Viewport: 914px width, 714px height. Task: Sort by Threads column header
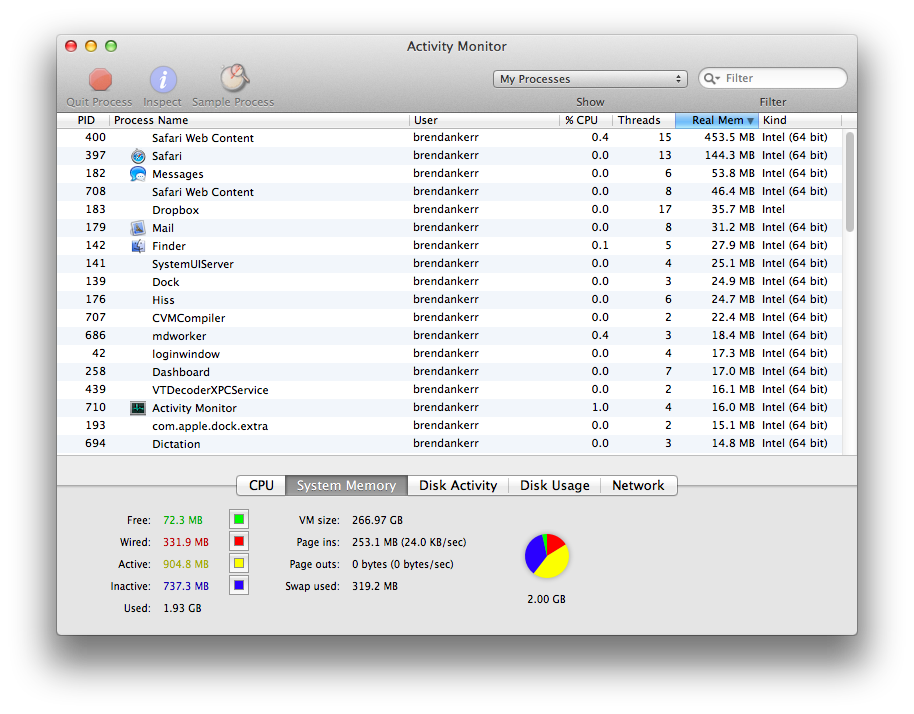coord(644,120)
